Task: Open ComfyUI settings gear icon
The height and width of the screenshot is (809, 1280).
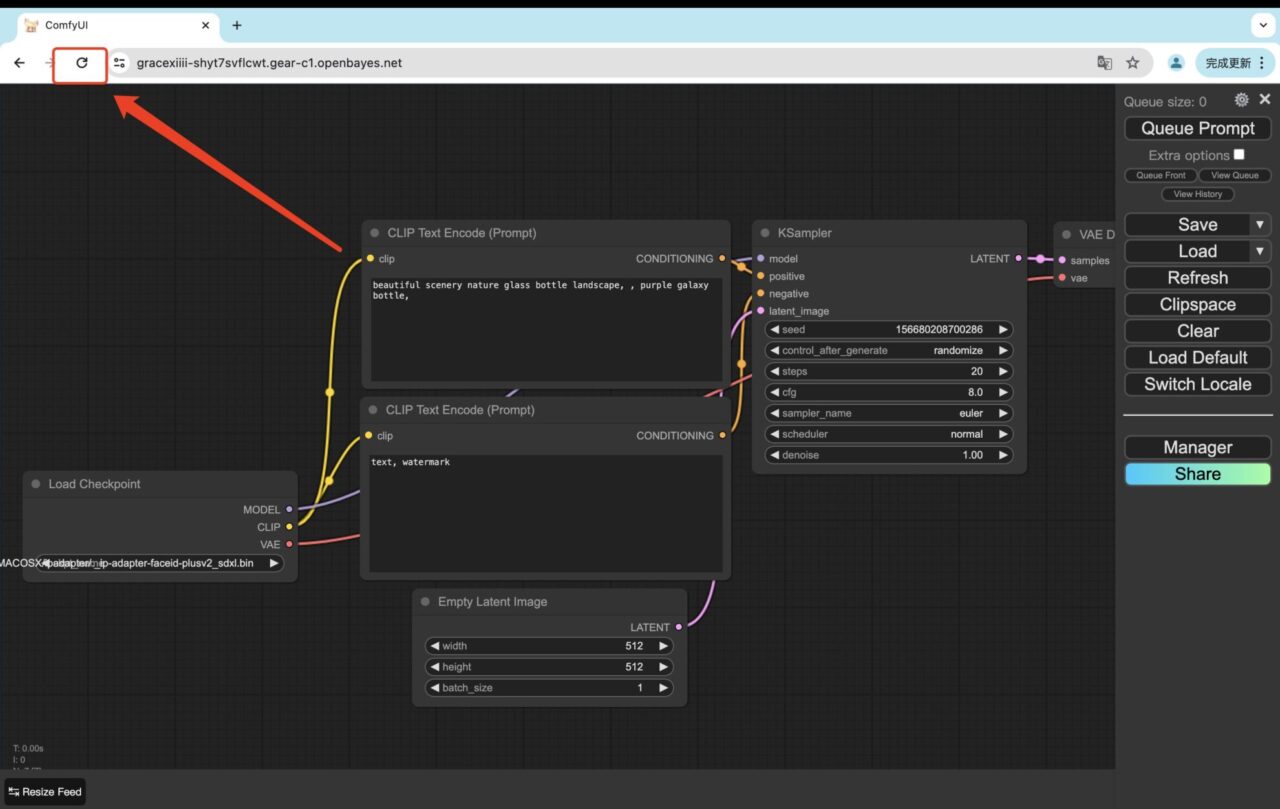Action: pyautogui.click(x=1241, y=100)
